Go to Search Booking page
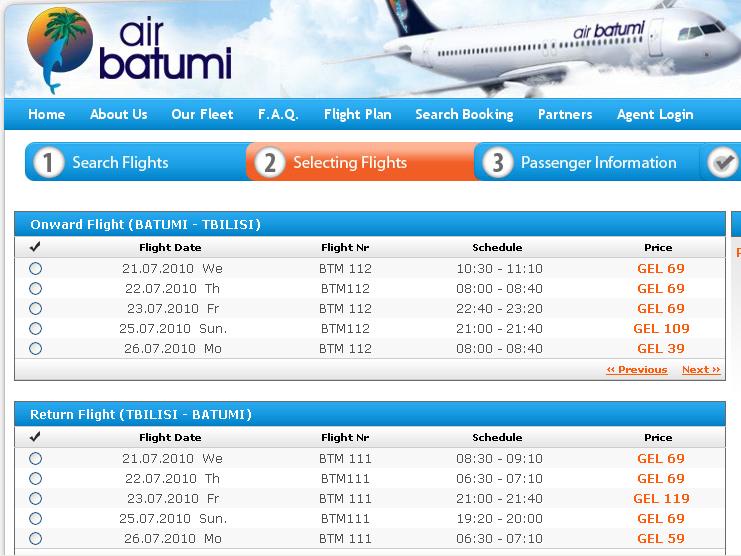 (x=464, y=114)
